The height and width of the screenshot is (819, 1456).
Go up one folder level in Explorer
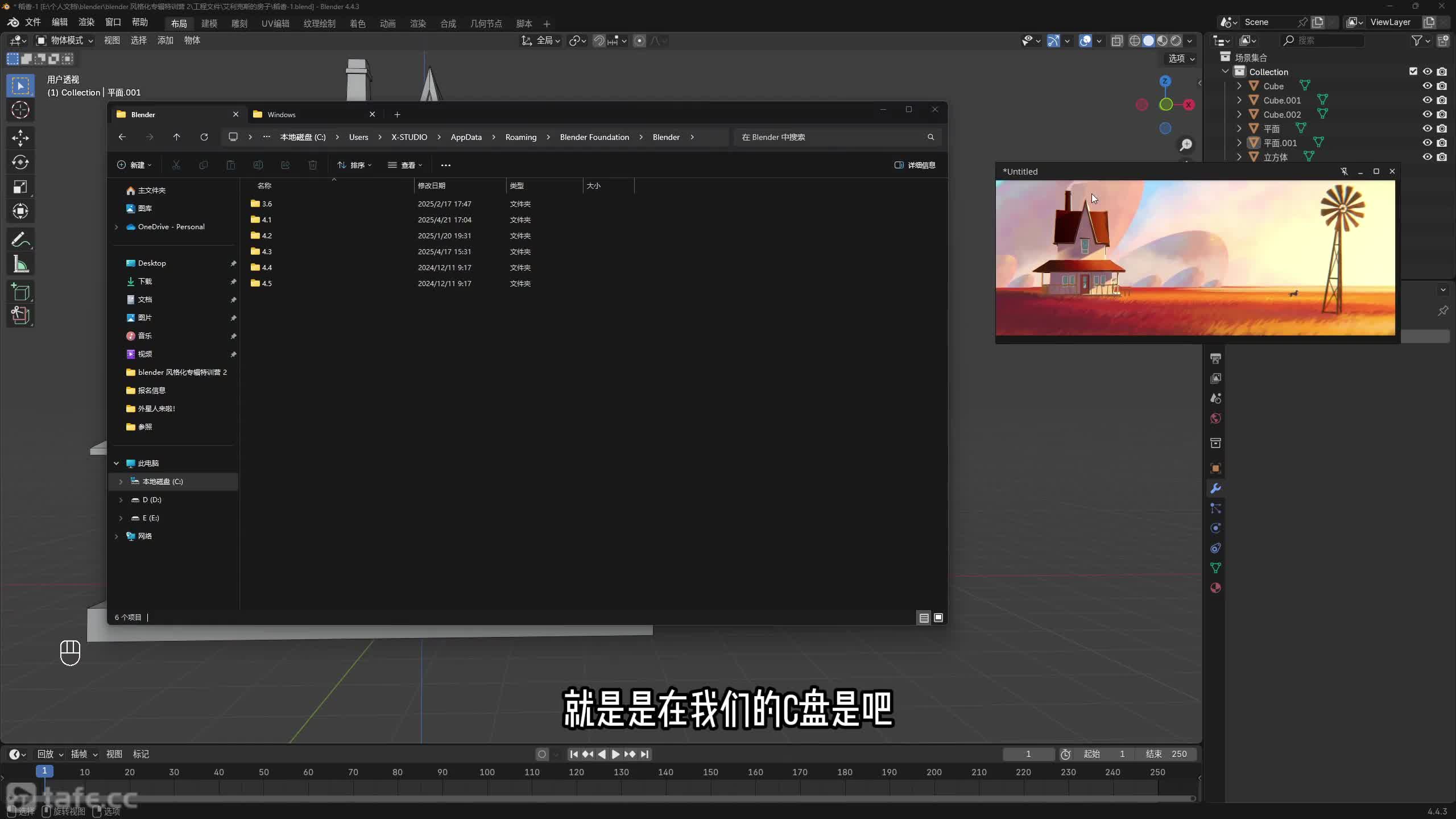click(x=177, y=137)
